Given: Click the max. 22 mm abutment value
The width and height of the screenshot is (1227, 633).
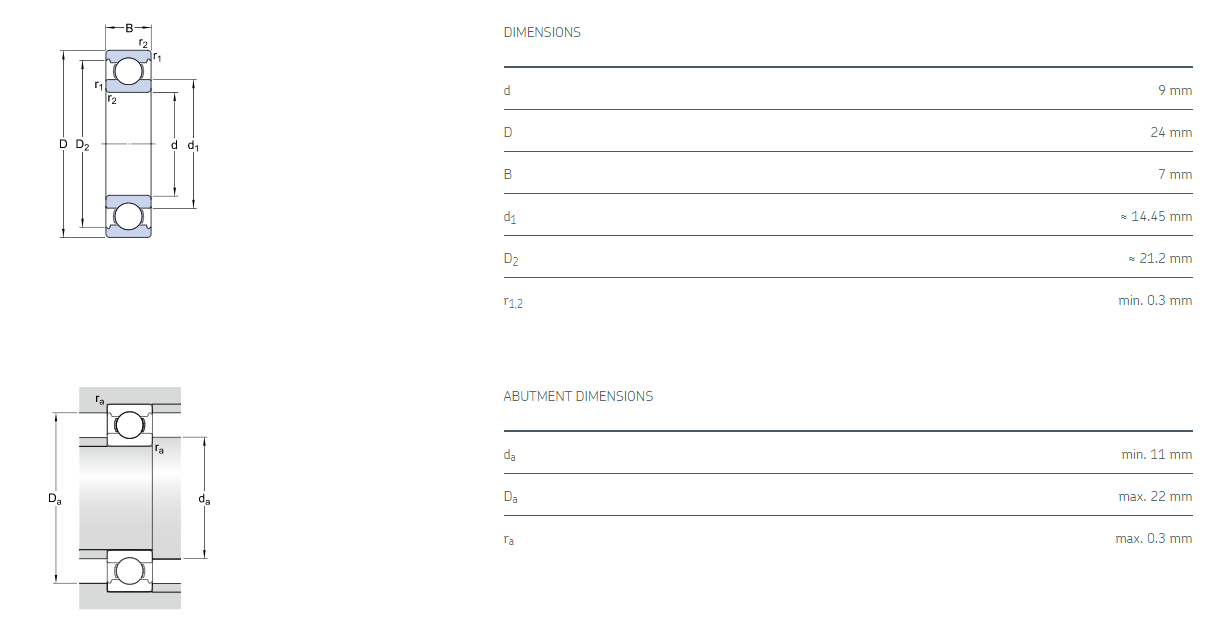Looking at the screenshot, I should click(1155, 496).
